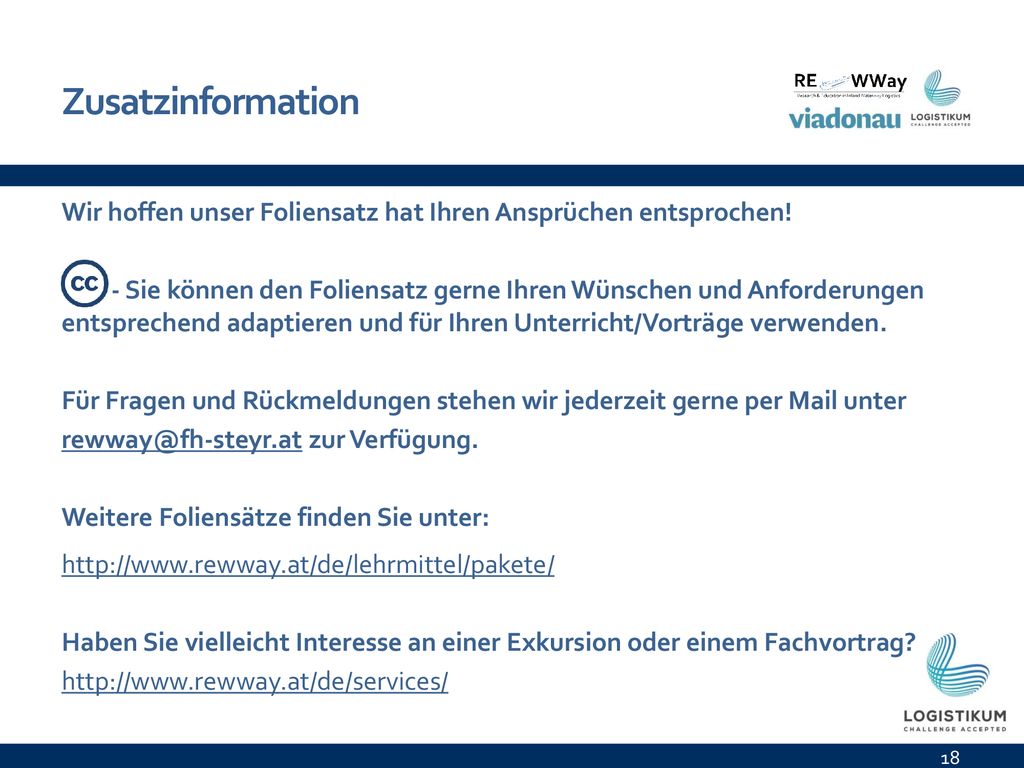The image size is (1024, 768).
Task: Click the Creative Commons CC icon
Action: 84,283
